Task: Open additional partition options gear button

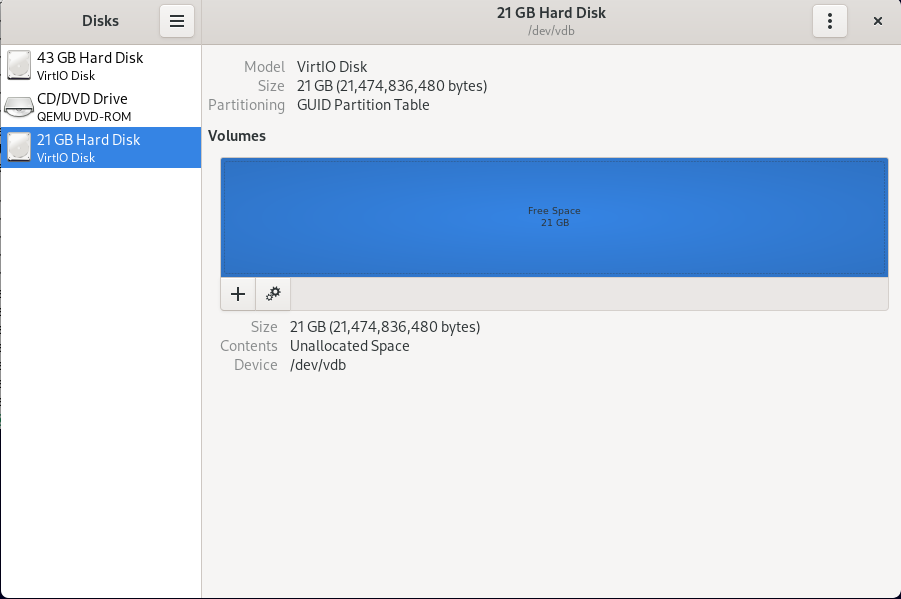Action: 273,294
